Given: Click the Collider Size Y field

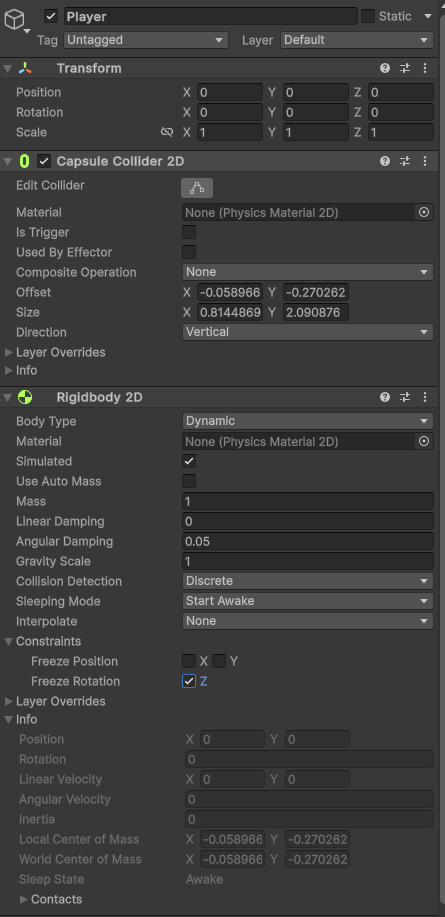Looking at the screenshot, I should tap(316, 312).
